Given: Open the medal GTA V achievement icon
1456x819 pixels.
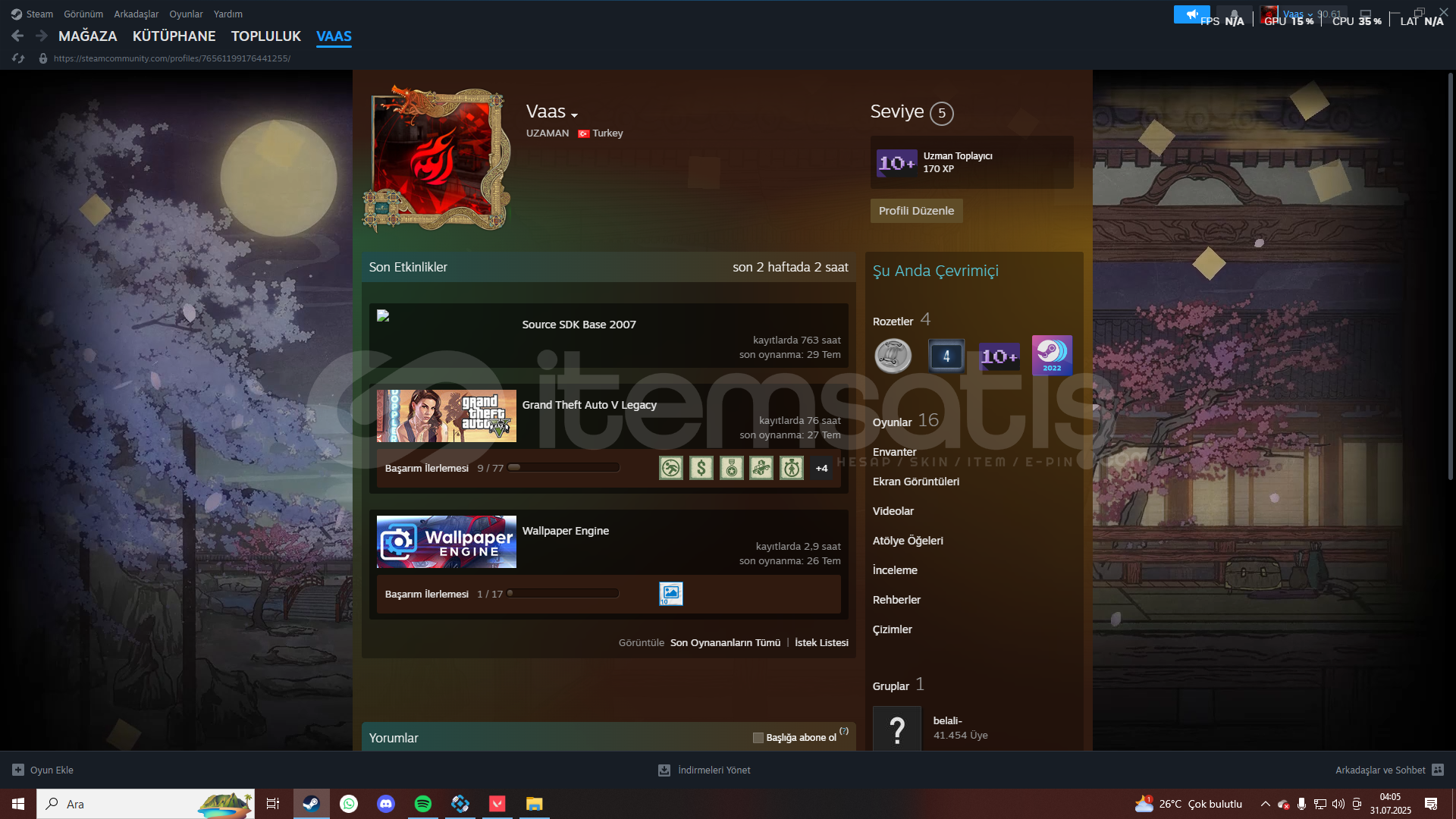Looking at the screenshot, I should 732,468.
